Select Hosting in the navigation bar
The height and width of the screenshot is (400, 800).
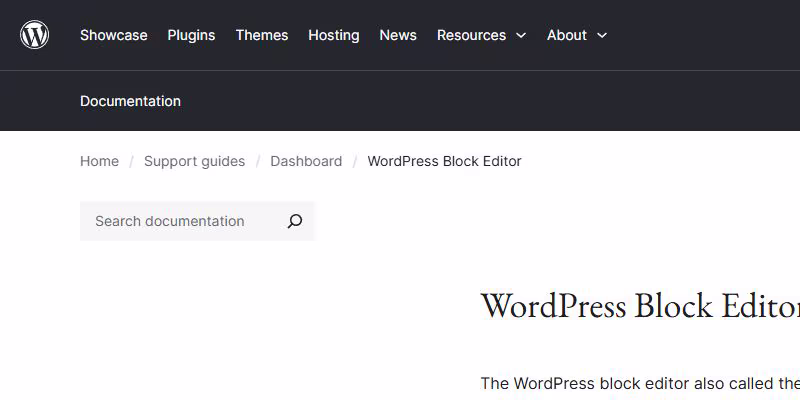click(x=334, y=35)
